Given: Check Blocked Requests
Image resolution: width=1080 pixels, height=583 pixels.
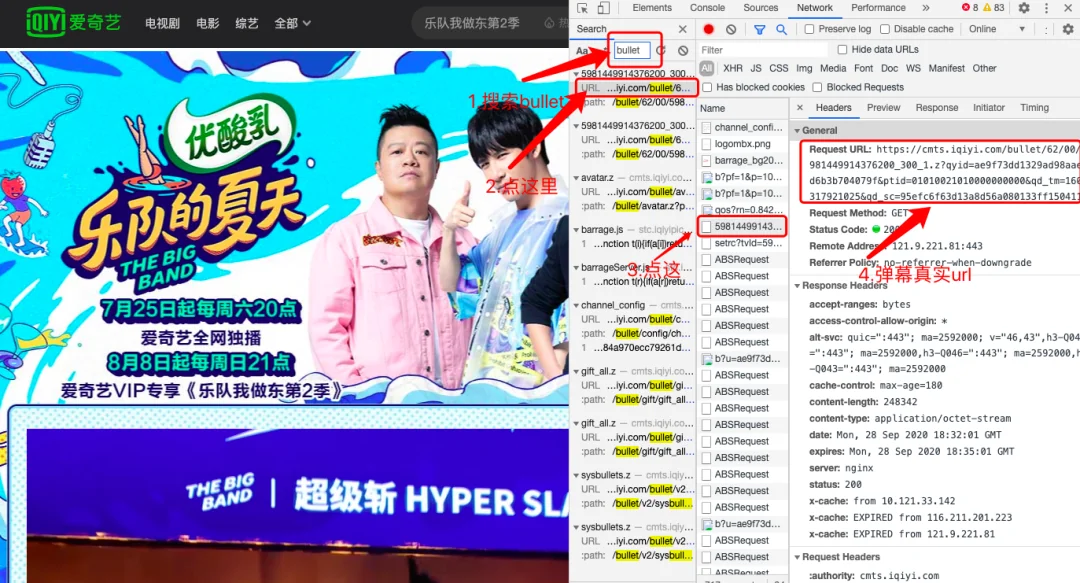Looking at the screenshot, I should (817, 88).
